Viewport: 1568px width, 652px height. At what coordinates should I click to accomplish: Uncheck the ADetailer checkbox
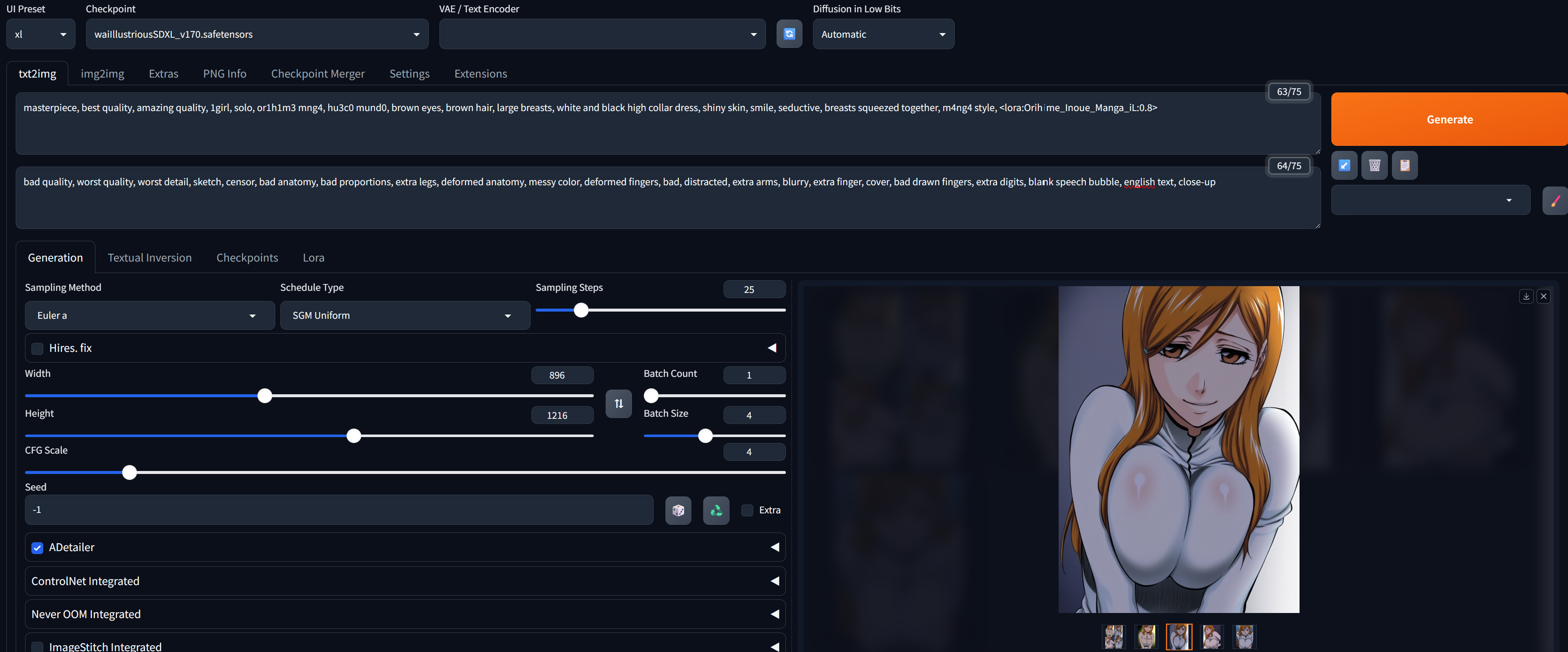tap(38, 548)
